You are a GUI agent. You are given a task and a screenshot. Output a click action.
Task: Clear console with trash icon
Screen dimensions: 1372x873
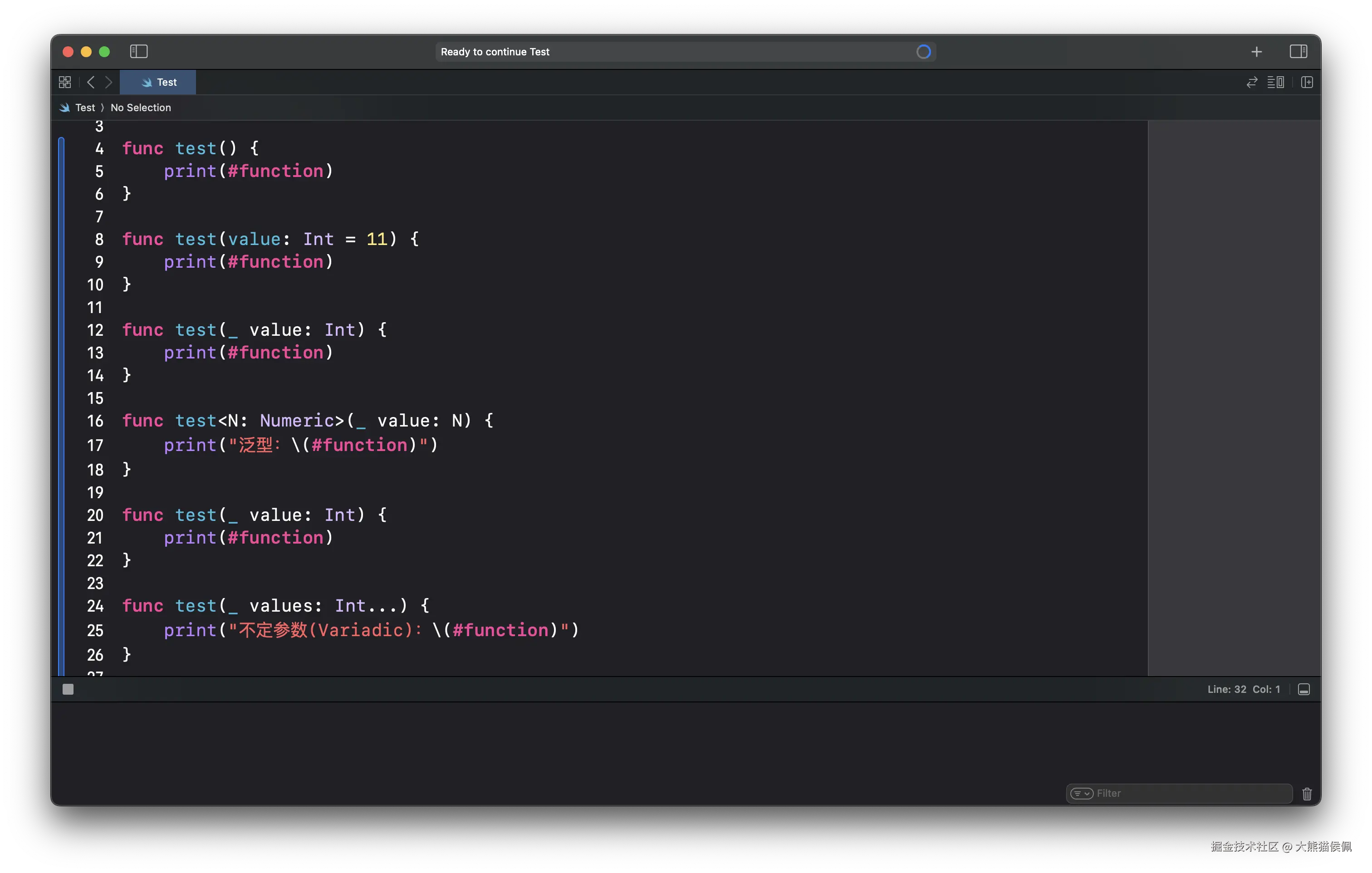(x=1307, y=794)
